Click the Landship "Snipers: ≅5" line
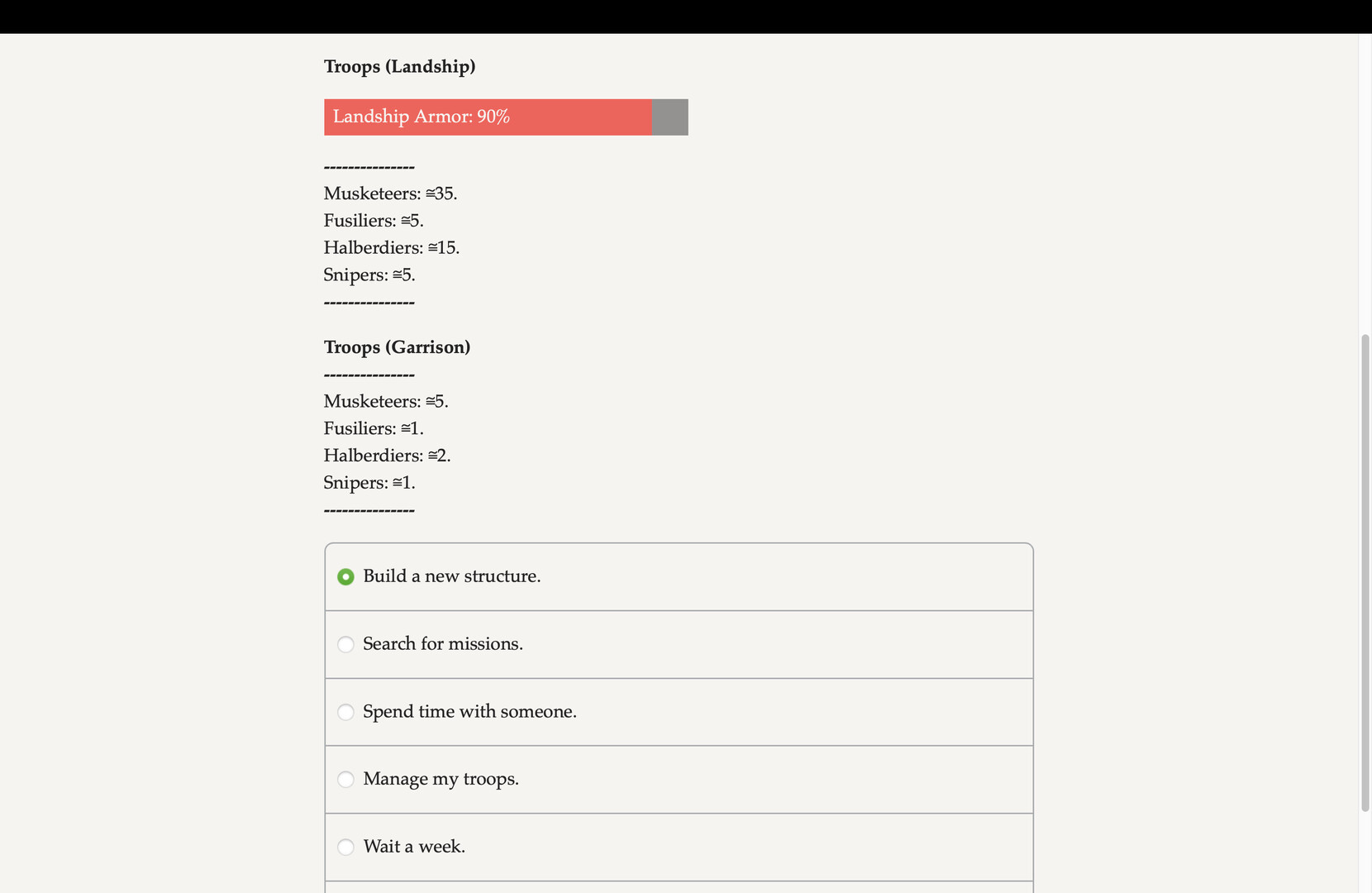1372x893 pixels. pos(369,275)
